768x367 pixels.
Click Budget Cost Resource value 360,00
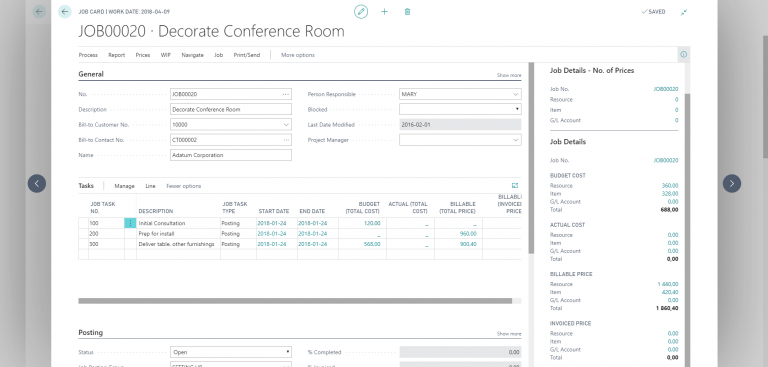pos(670,186)
